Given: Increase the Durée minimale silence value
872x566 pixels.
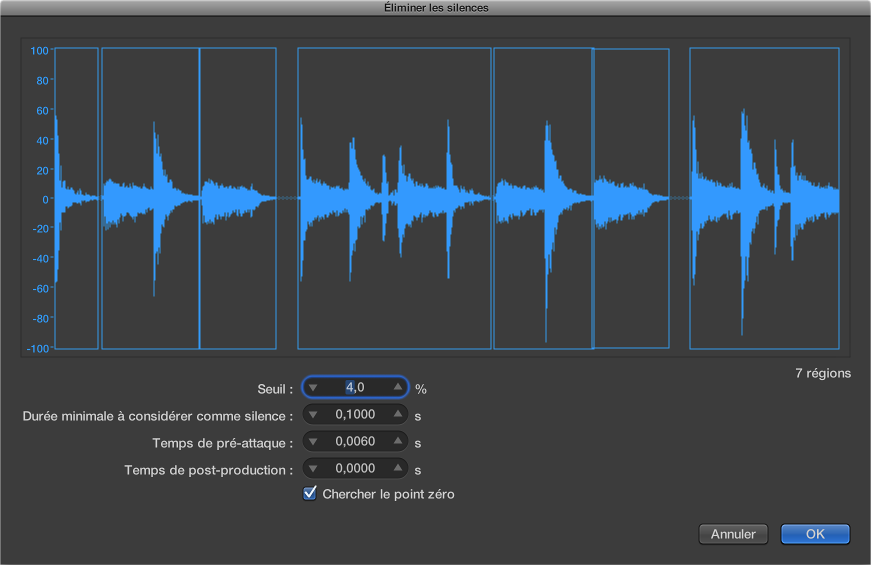Looking at the screenshot, I should click(x=398, y=415).
